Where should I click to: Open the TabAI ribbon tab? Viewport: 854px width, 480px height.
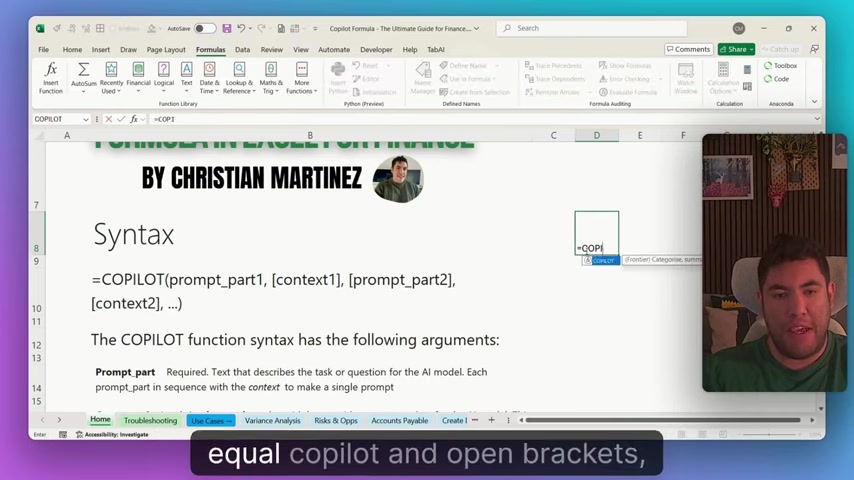[436, 50]
